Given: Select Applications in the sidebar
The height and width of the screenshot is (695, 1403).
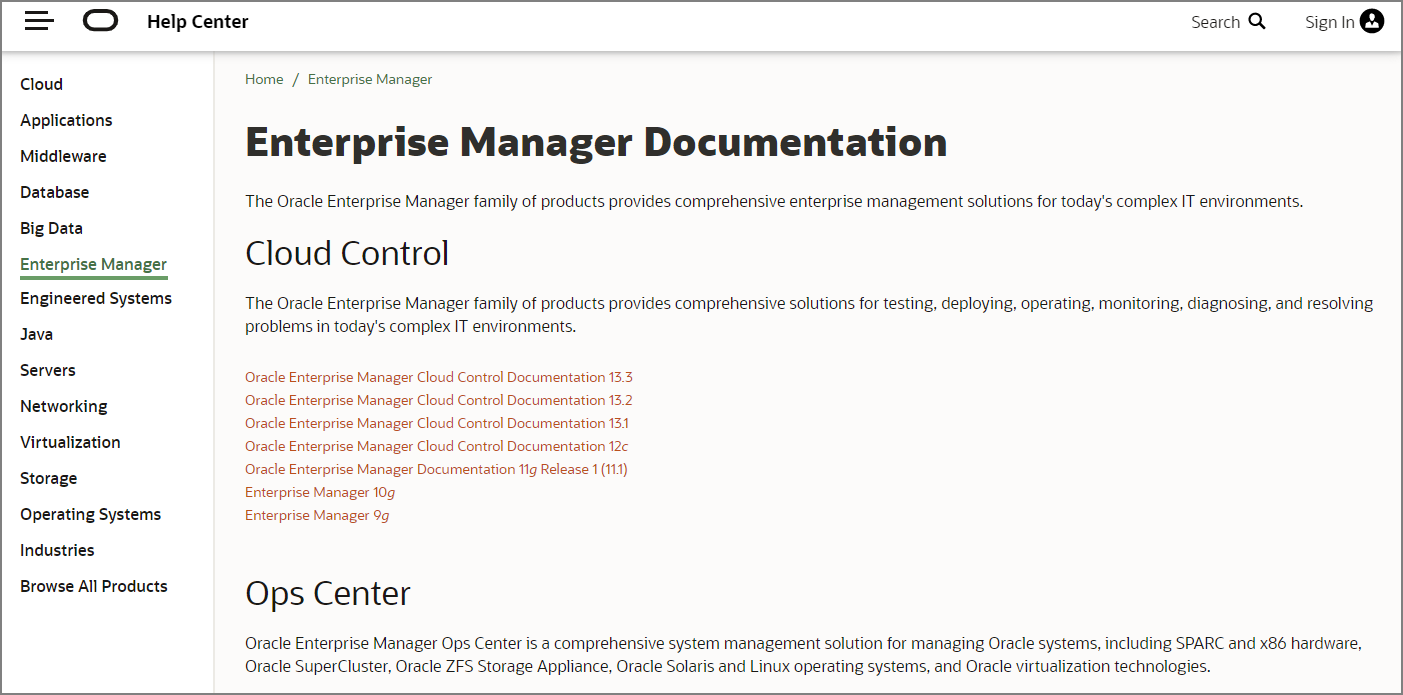Looking at the screenshot, I should [66, 120].
